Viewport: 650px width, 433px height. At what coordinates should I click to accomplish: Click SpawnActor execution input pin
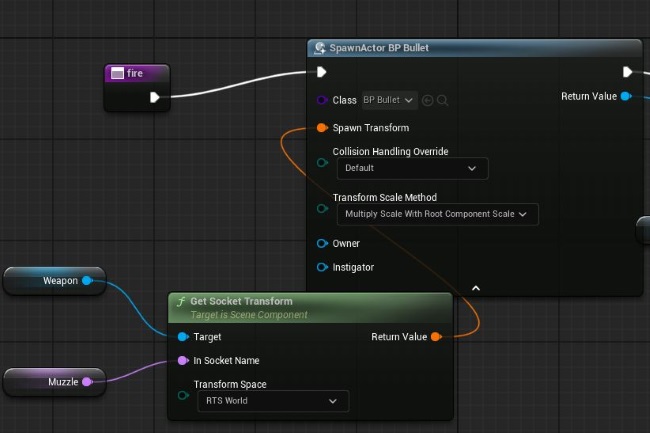[x=321, y=72]
